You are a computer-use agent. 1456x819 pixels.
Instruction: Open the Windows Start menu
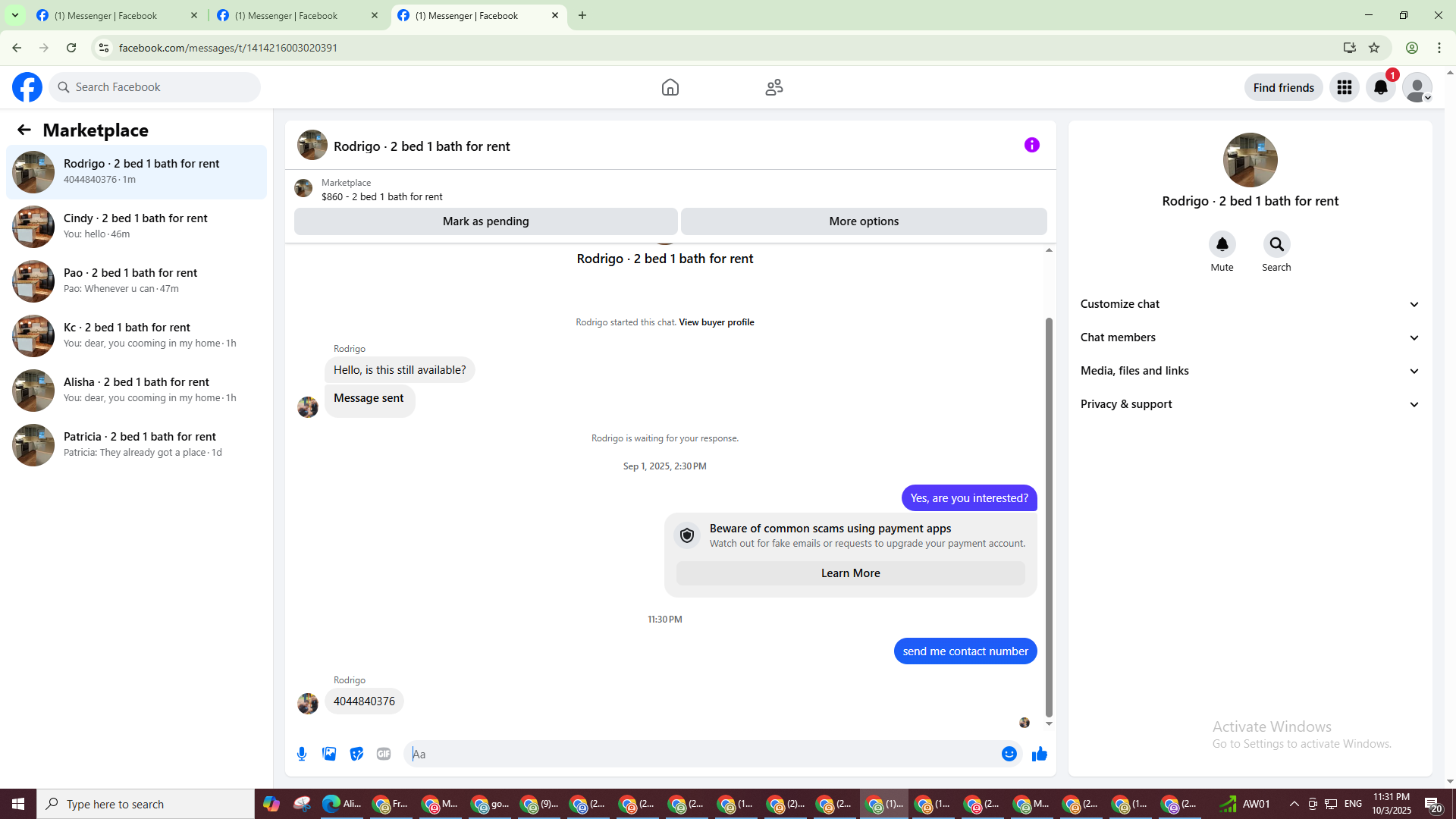click(x=18, y=804)
